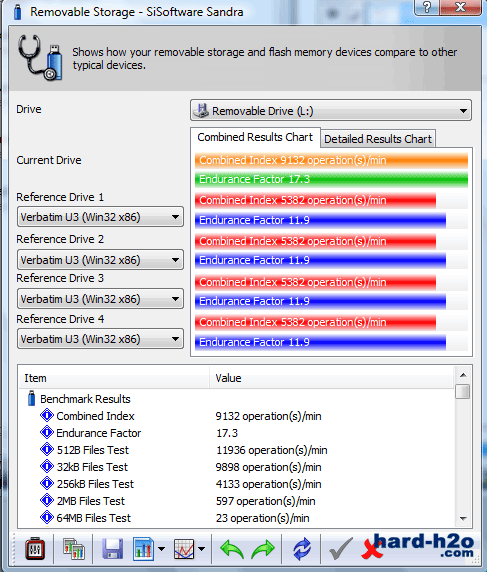This screenshot has width=487, height=572.
Task: Select the 512B Files Test row
Action: coord(236,450)
